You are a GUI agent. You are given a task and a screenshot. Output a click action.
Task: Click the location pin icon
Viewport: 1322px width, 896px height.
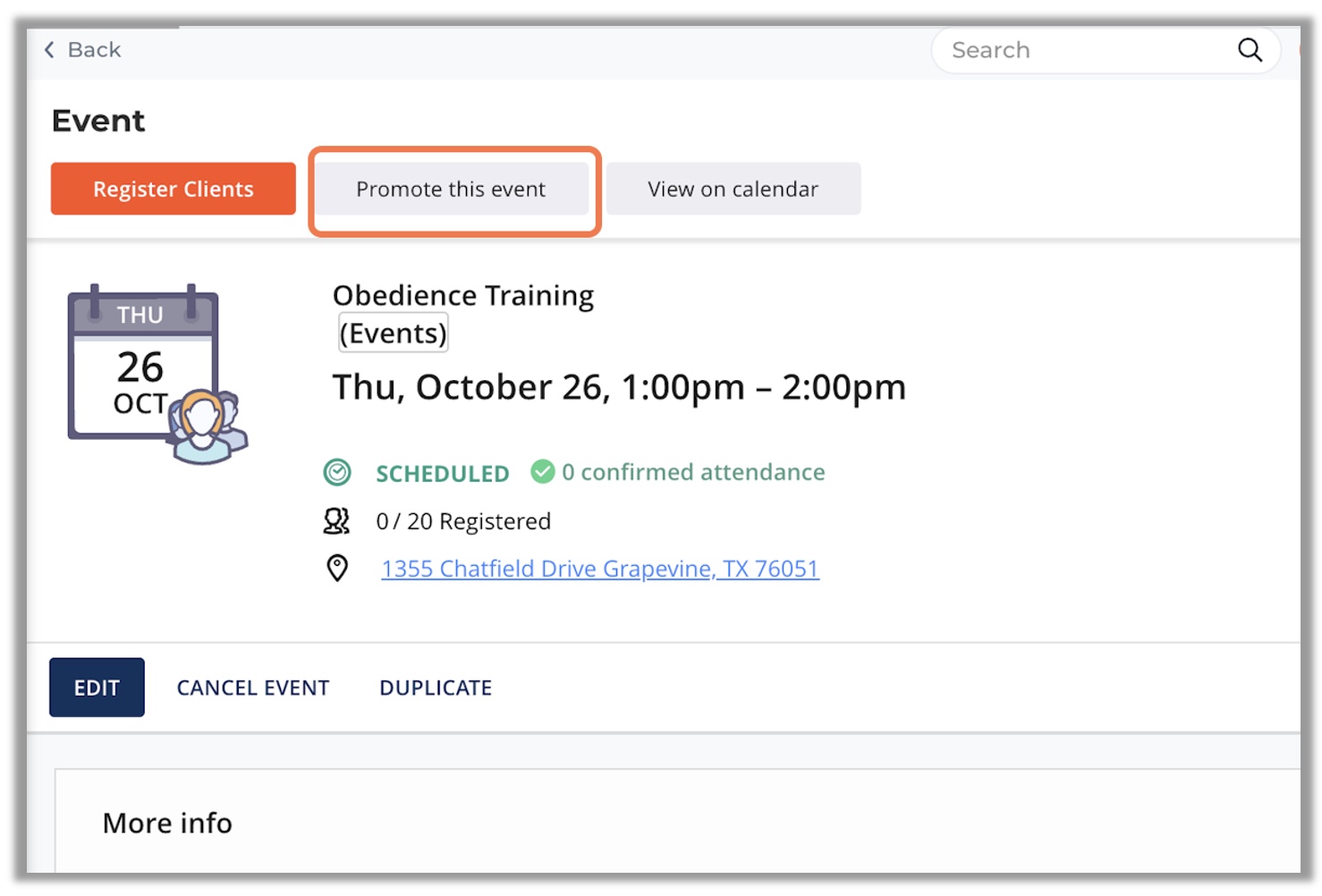337,568
